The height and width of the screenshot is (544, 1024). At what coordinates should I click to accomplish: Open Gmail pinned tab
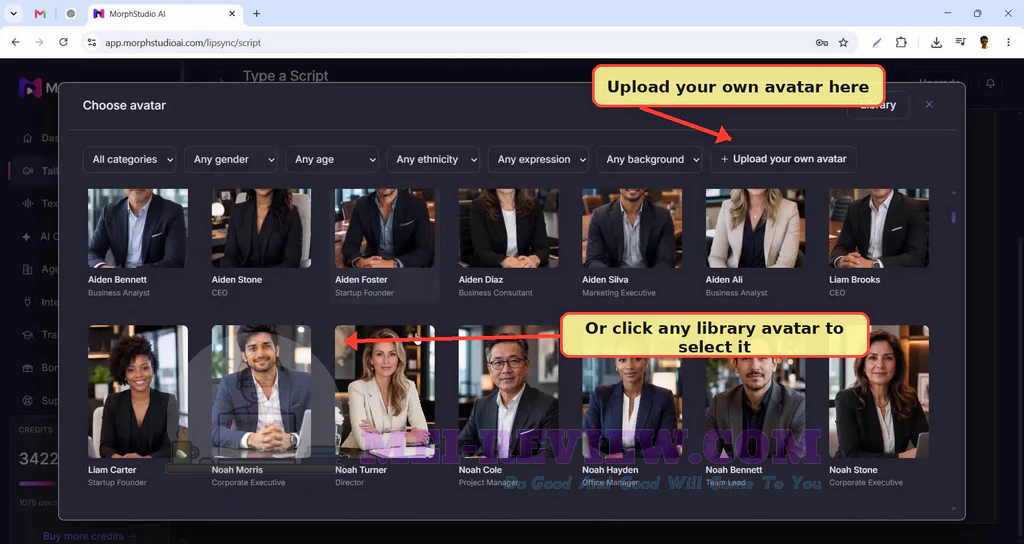click(x=40, y=14)
